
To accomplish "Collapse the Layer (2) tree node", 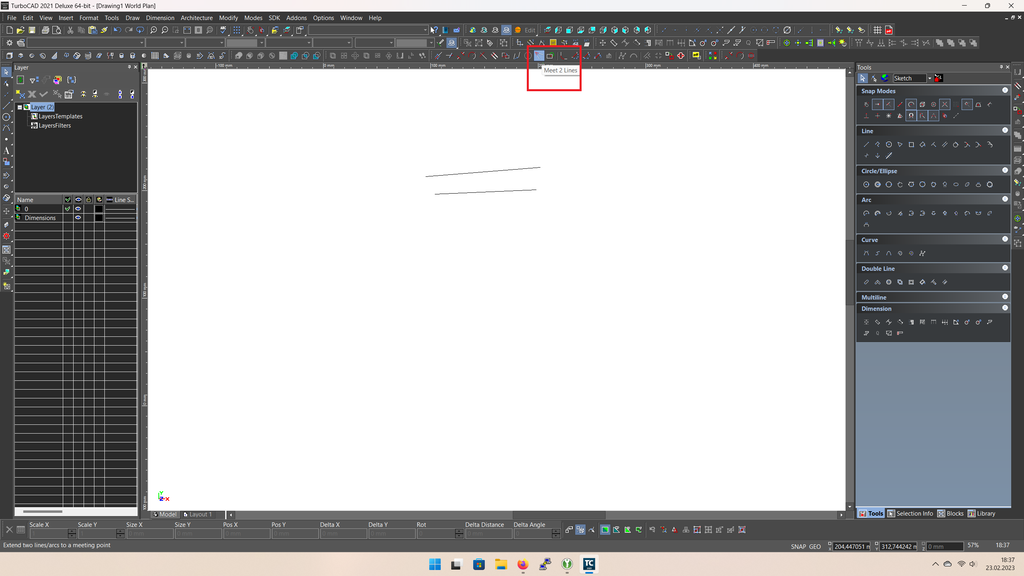I will tap(19, 107).
